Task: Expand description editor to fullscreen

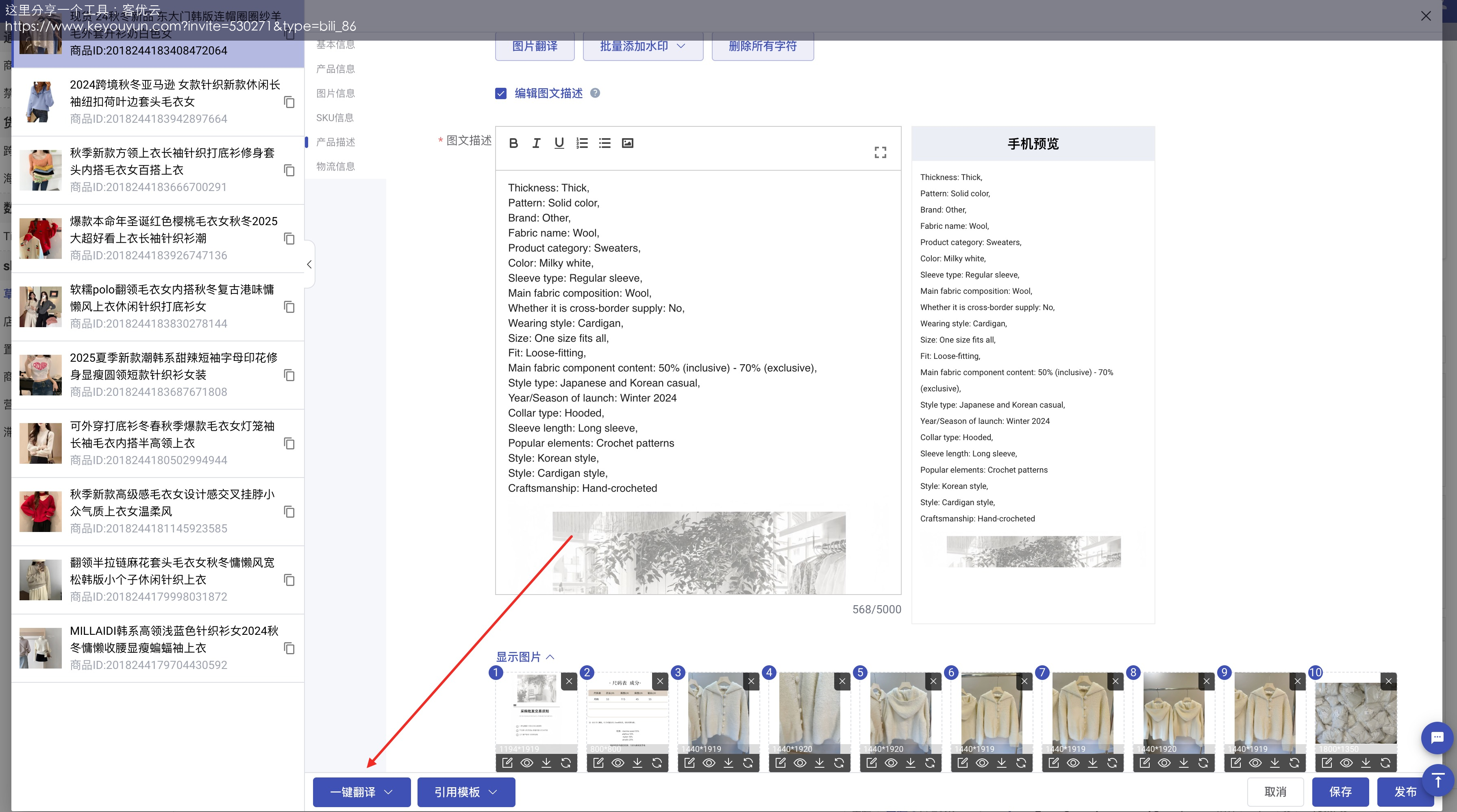Action: pyautogui.click(x=880, y=152)
